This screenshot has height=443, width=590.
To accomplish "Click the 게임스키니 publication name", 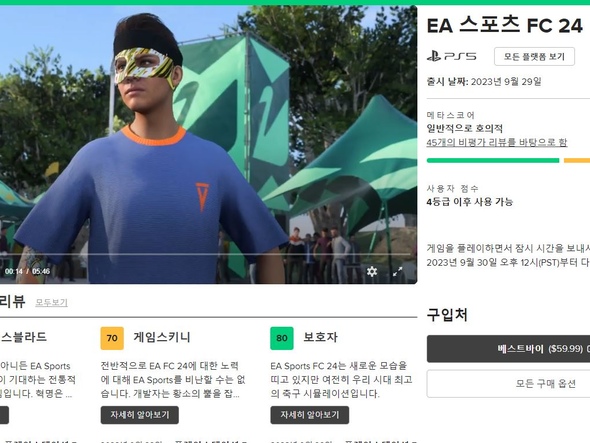I will 162,337.
